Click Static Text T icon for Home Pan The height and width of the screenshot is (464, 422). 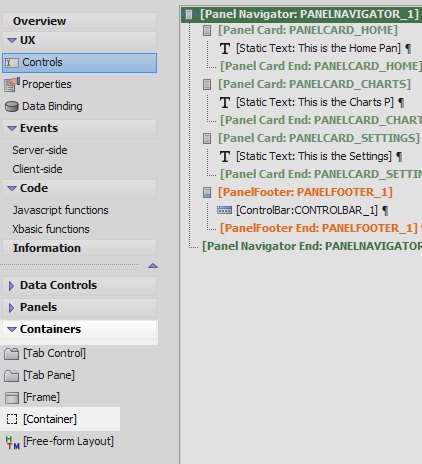point(225,49)
